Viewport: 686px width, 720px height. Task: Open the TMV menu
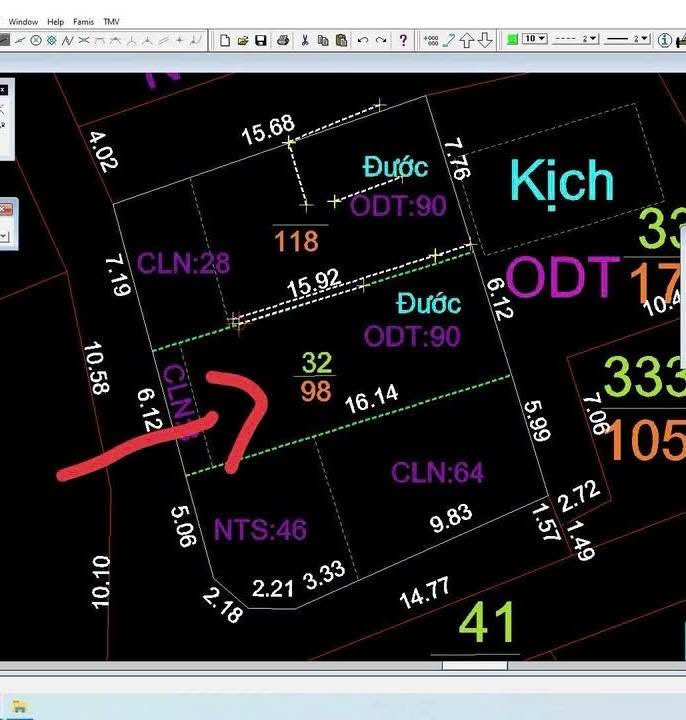[111, 21]
